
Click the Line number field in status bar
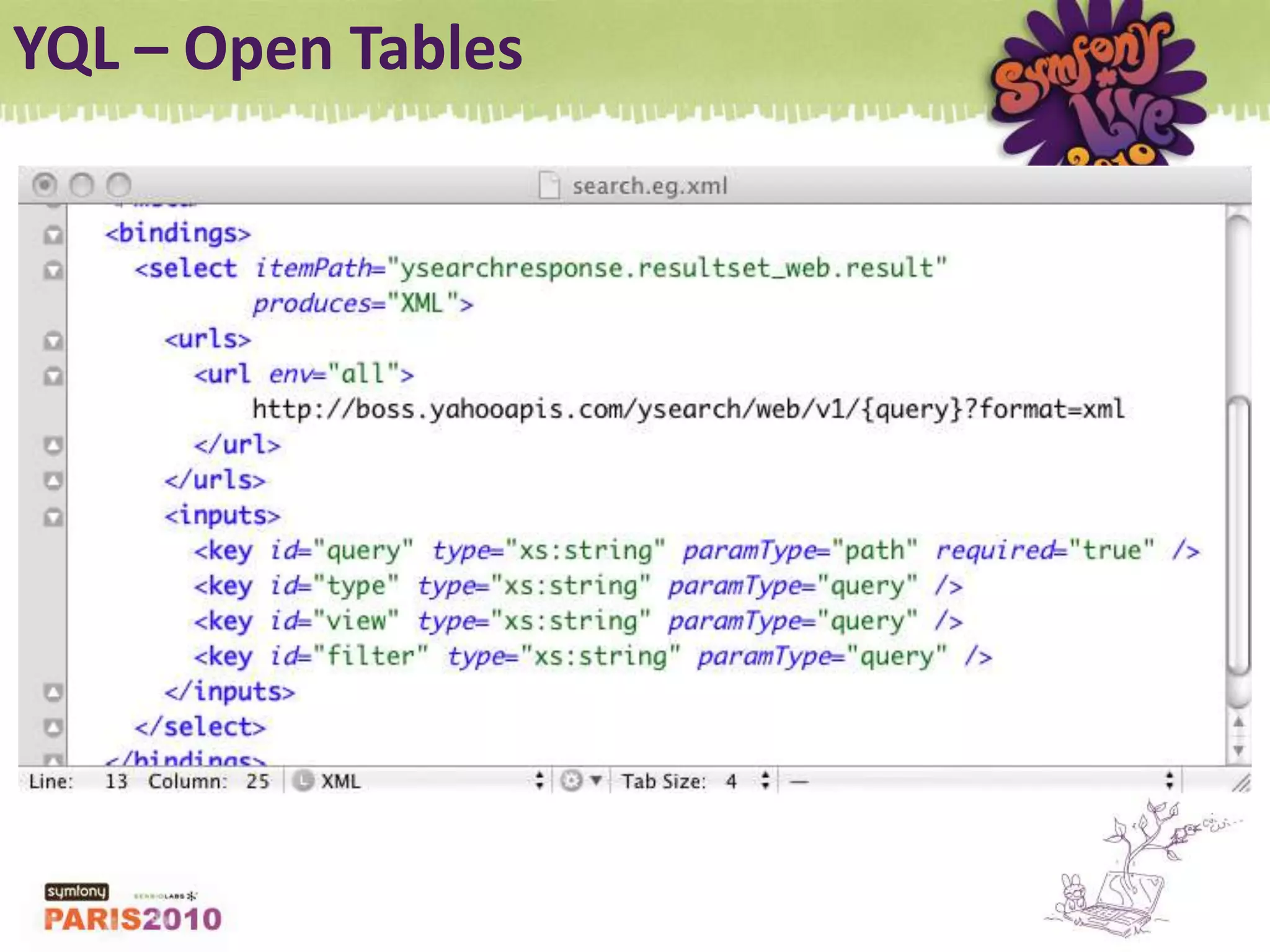[x=115, y=781]
